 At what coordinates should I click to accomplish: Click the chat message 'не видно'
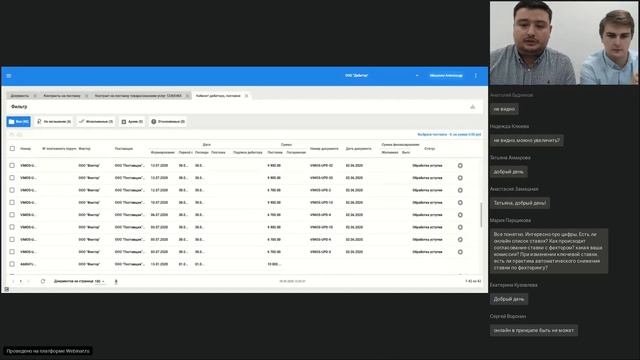504,109
